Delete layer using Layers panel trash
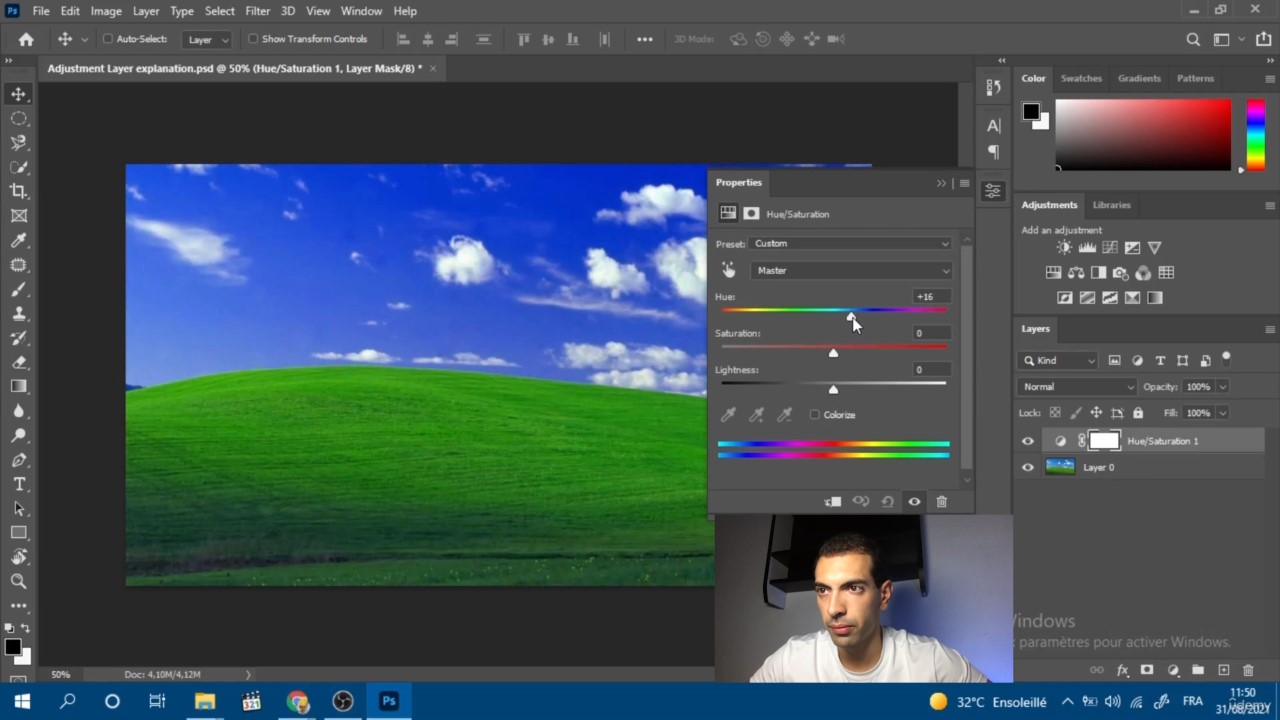The width and height of the screenshot is (1280, 720). click(x=1248, y=670)
